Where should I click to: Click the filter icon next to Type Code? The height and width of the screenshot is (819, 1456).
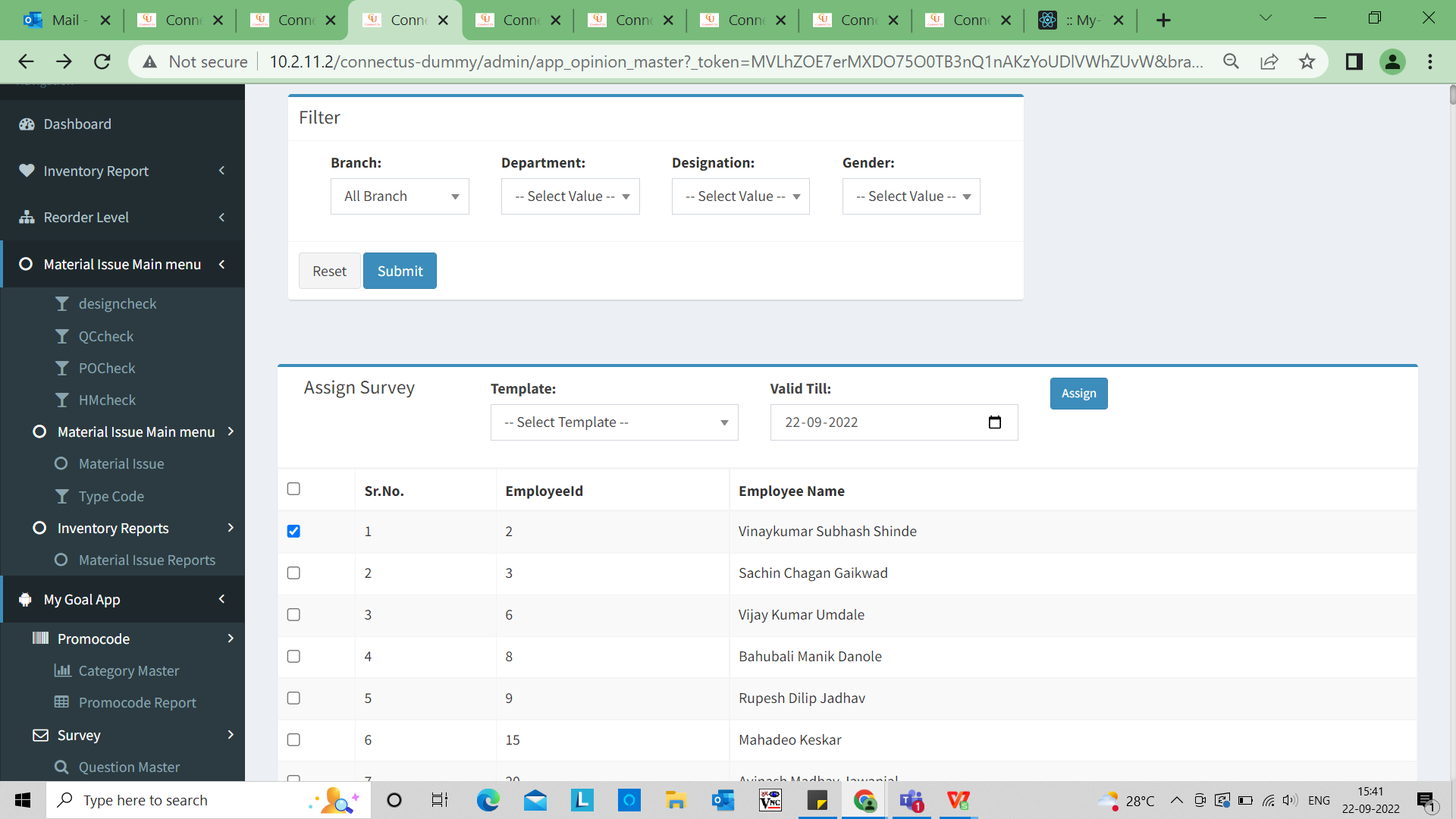pyautogui.click(x=61, y=496)
